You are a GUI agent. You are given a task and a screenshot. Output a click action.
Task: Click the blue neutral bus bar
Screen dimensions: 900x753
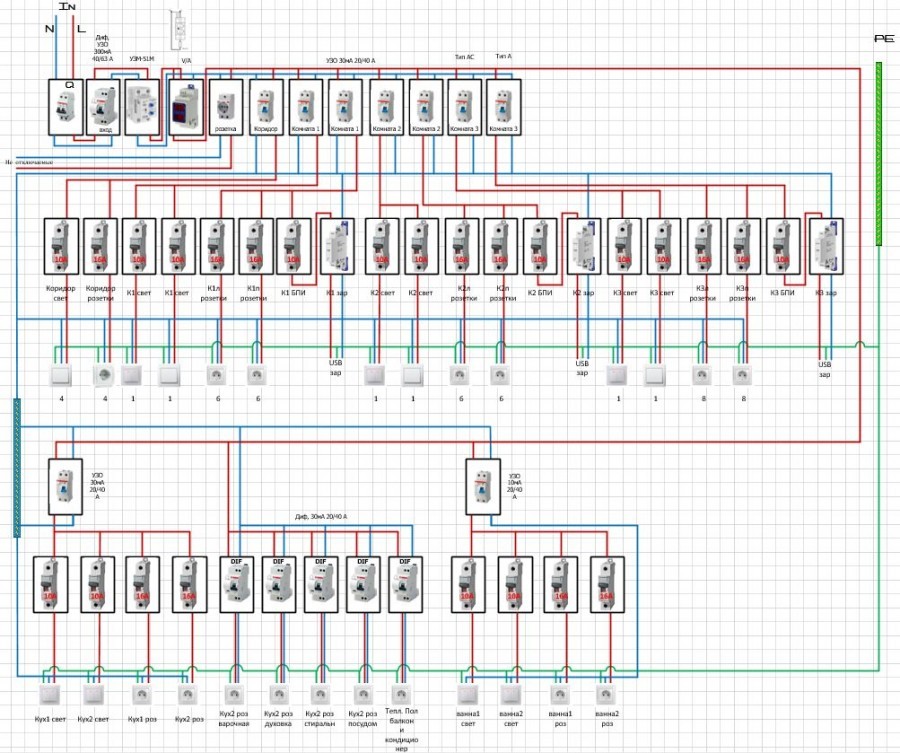click(17, 467)
